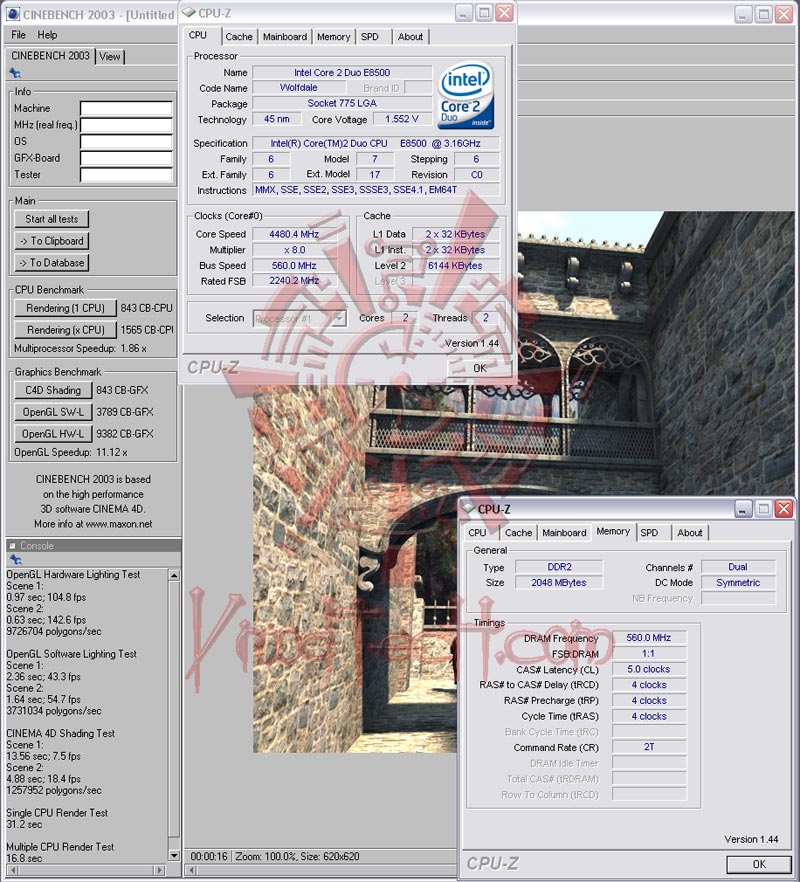Click the Start all tests button
The width and height of the screenshot is (800, 882).
coord(51,219)
